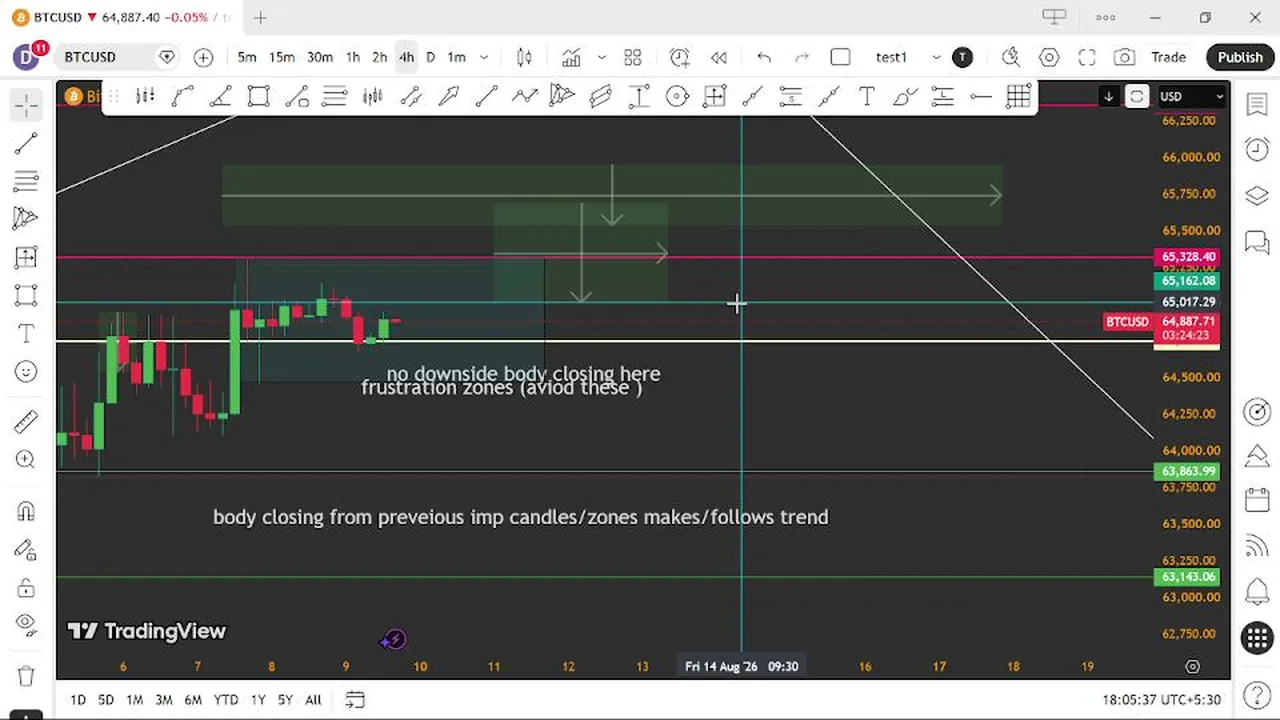1280x720 pixels.
Task: Select the polyline path tool in favorites toolbar
Action: 525,96
